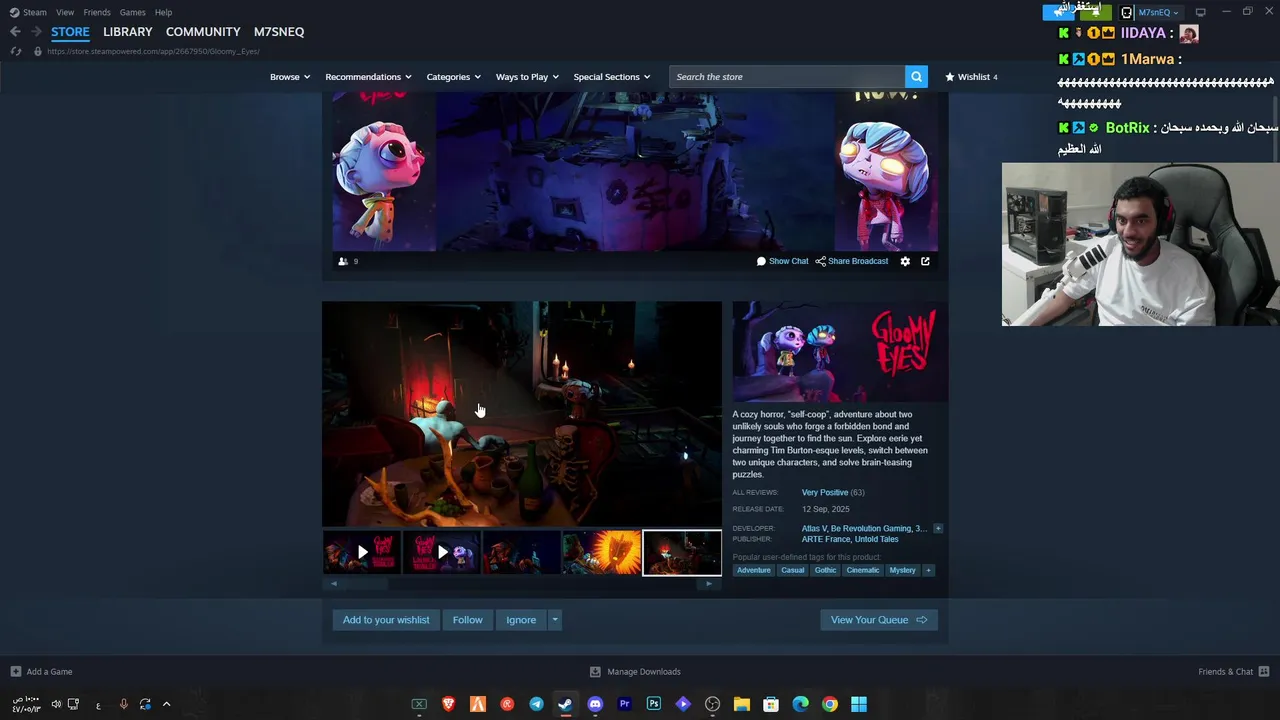Click the Adventure tag
Image resolution: width=1280 pixels, height=720 pixels.
754,570
